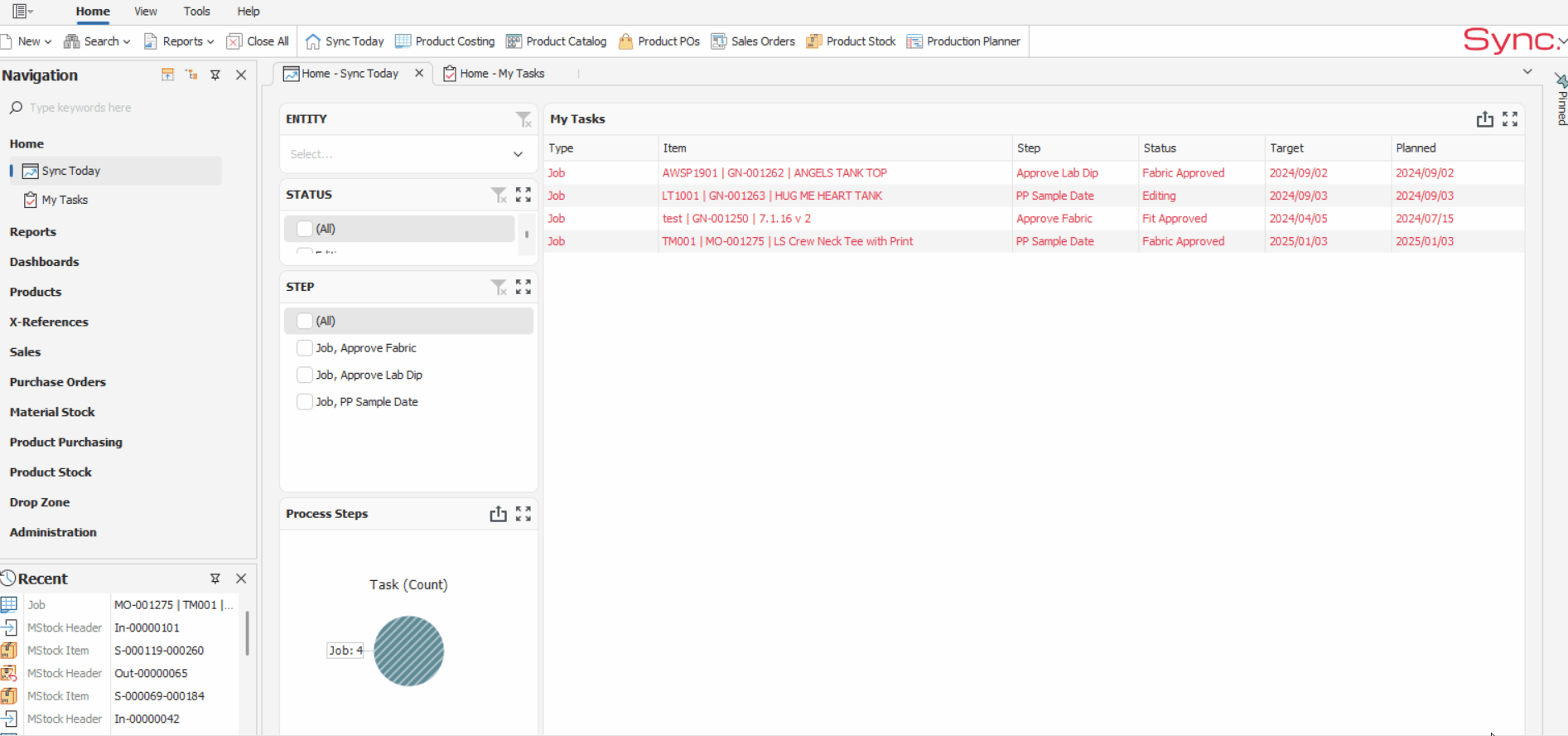This screenshot has height=736, width=1568.
Task: Switch to the Home - My Tasks tab
Action: (x=495, y=74)
